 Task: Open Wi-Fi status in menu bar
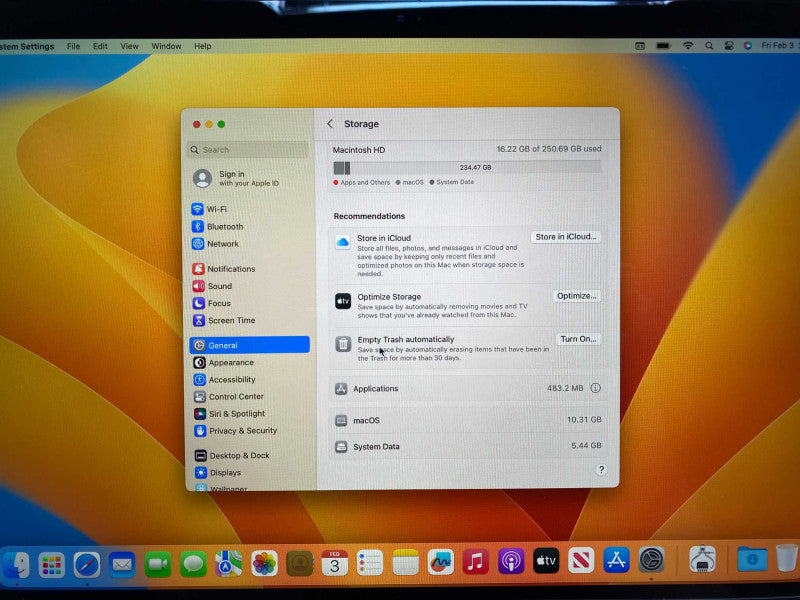(688, 46)
